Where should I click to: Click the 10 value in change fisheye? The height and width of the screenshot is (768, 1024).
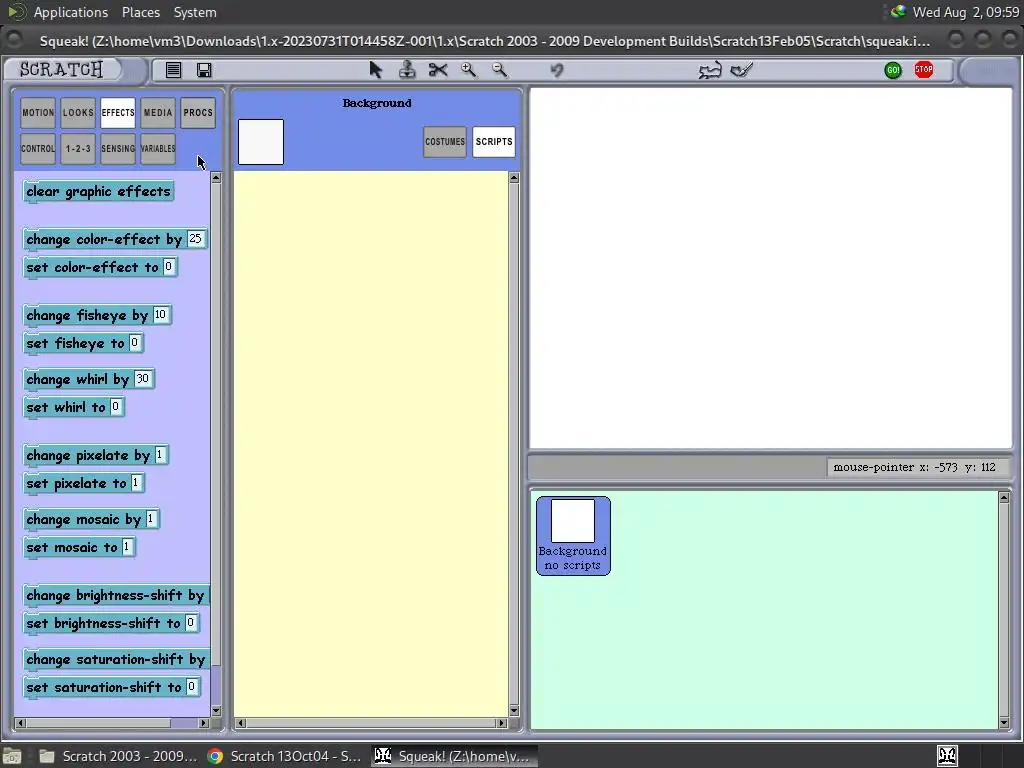161,315
